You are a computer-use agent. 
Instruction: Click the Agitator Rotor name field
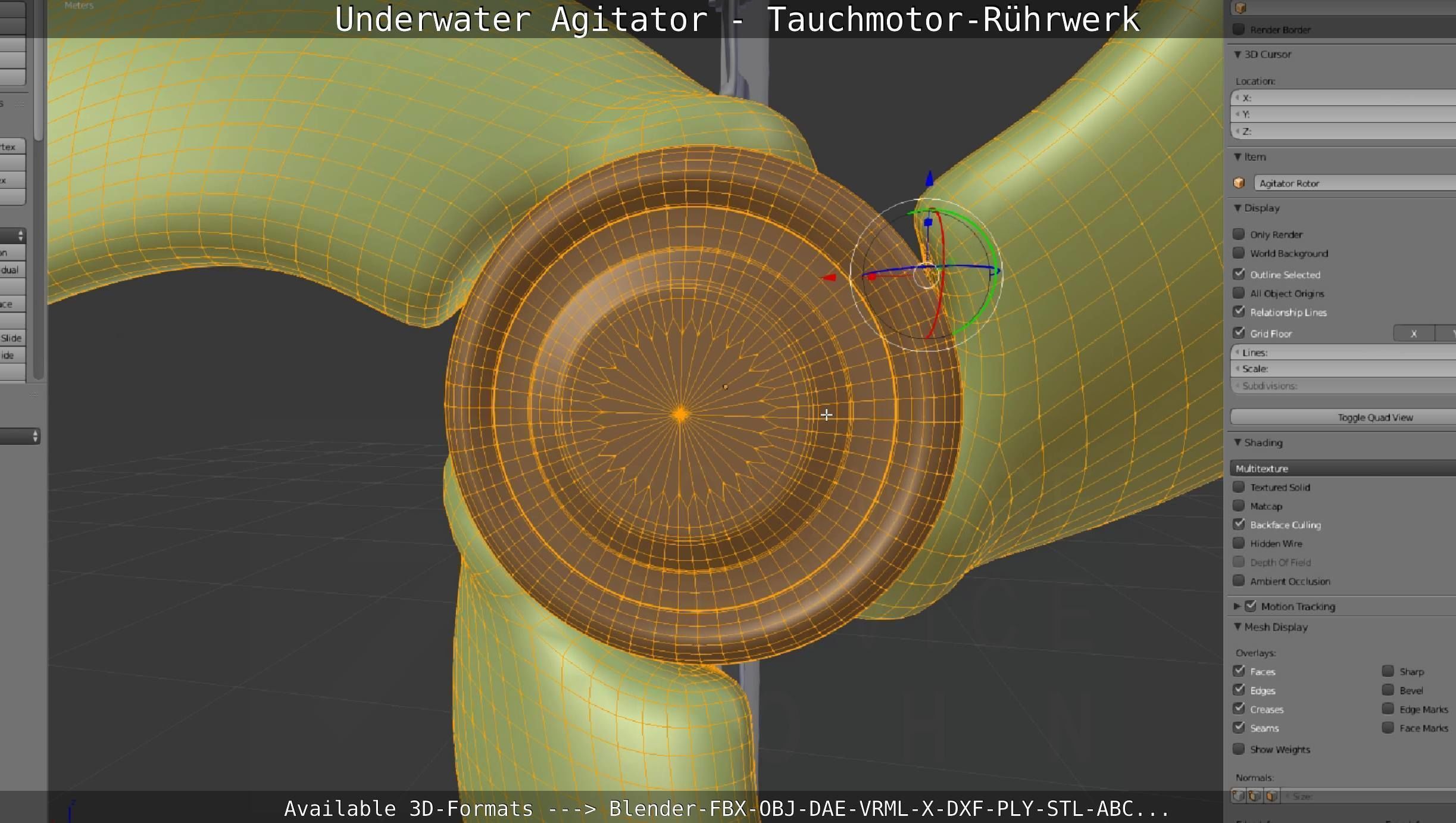[1355, 183]
